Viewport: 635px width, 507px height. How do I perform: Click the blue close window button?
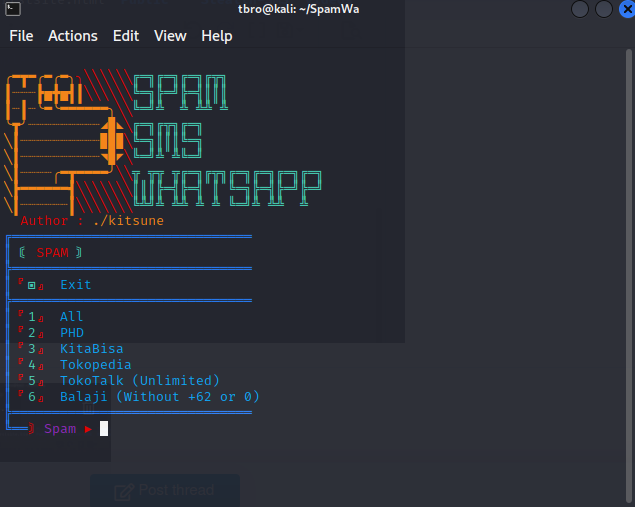627,9
